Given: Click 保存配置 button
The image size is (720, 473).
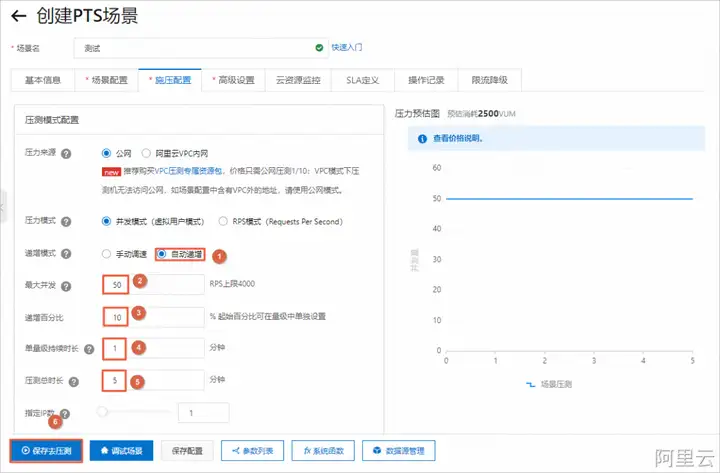Looking at the screenshot, I should (187, 451).
